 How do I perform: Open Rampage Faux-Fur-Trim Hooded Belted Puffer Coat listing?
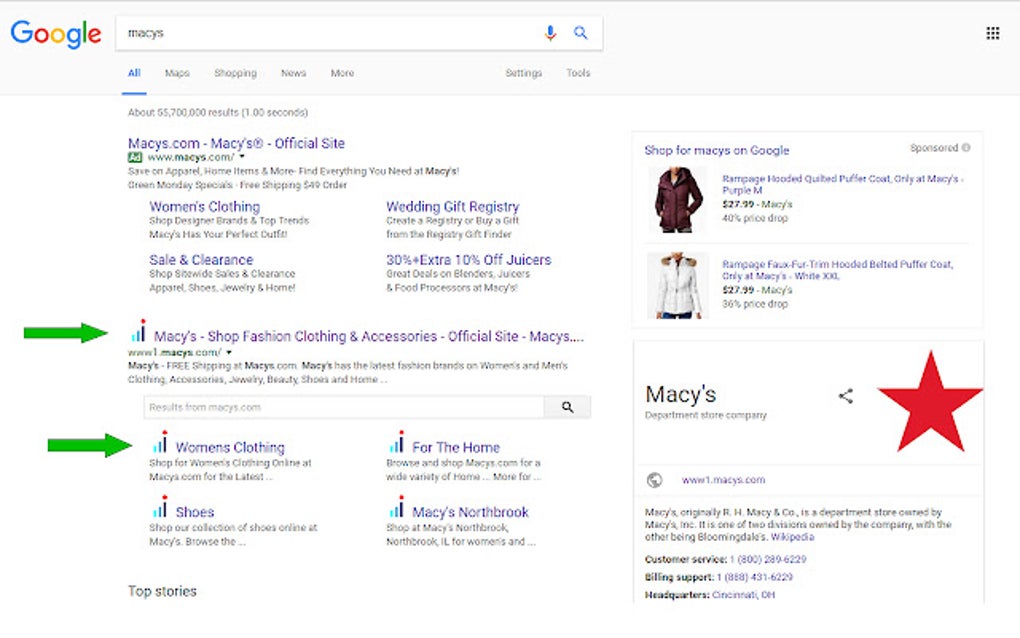(x=837, y=270)
